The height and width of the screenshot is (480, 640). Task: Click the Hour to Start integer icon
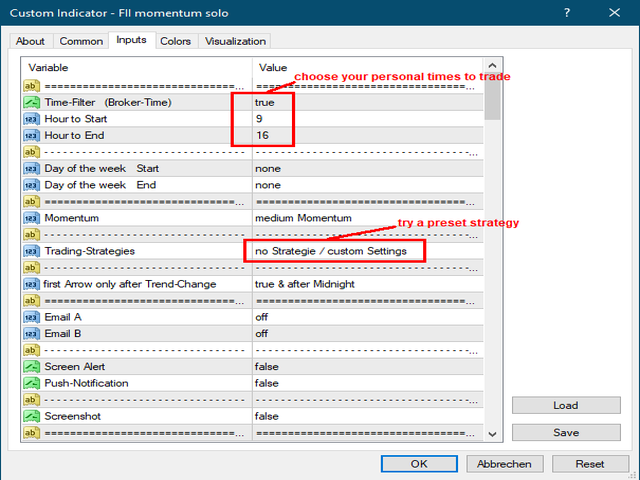click(x=31, y=119)
